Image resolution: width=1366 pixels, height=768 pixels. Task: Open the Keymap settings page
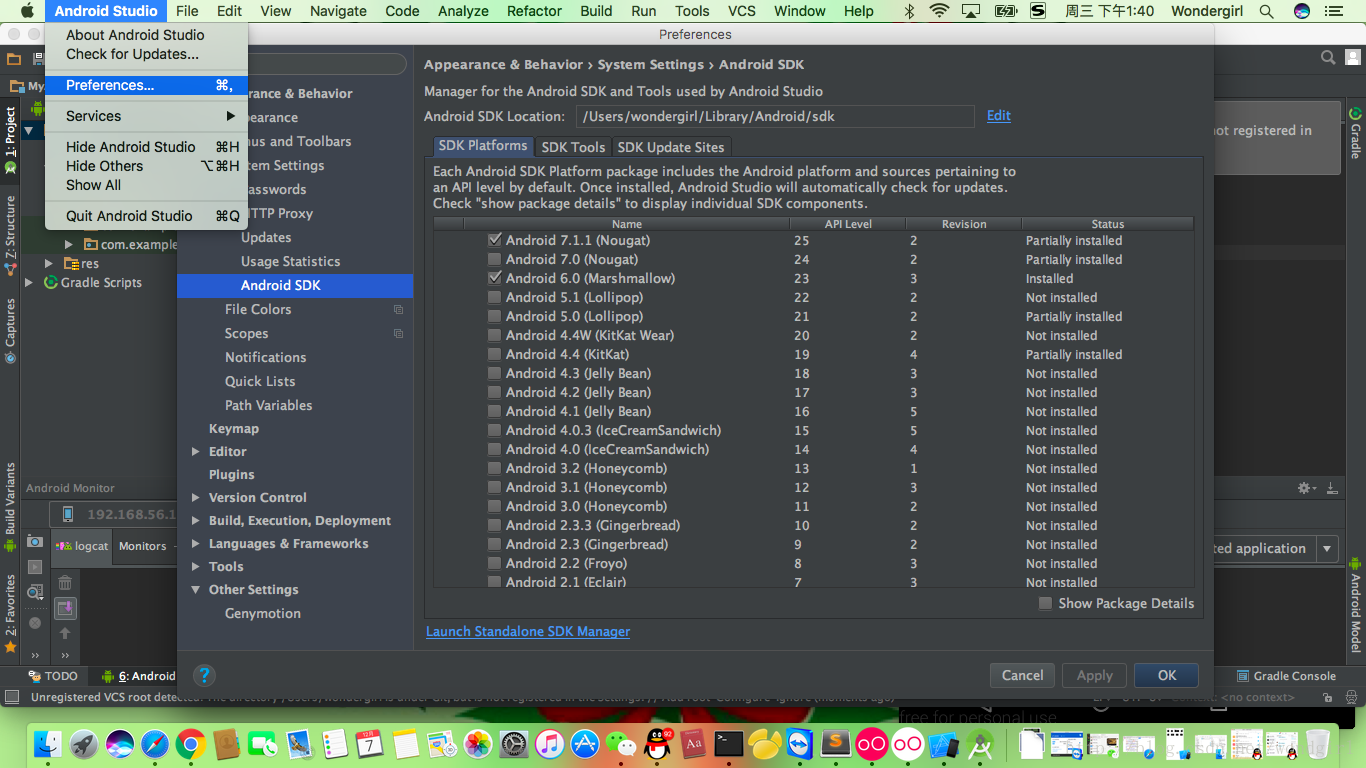[233, 429]
